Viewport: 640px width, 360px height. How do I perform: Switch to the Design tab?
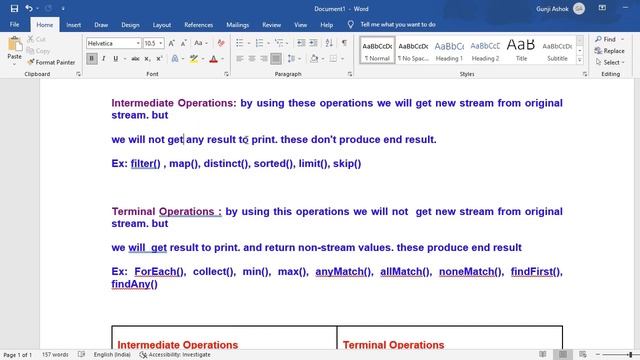(130, 25)
